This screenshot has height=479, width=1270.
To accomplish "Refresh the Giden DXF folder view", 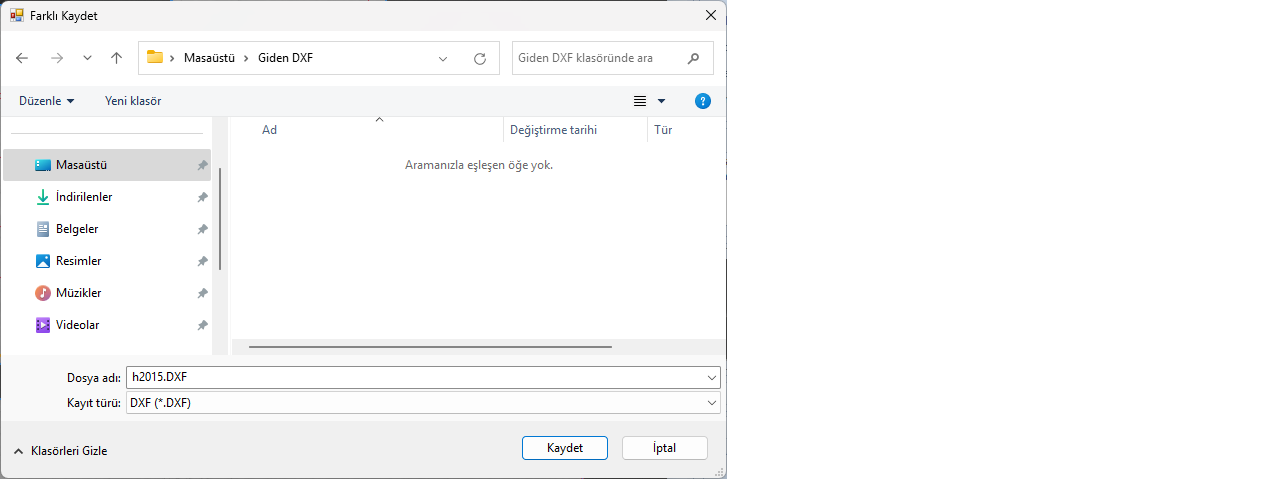I will pos(480,59).
